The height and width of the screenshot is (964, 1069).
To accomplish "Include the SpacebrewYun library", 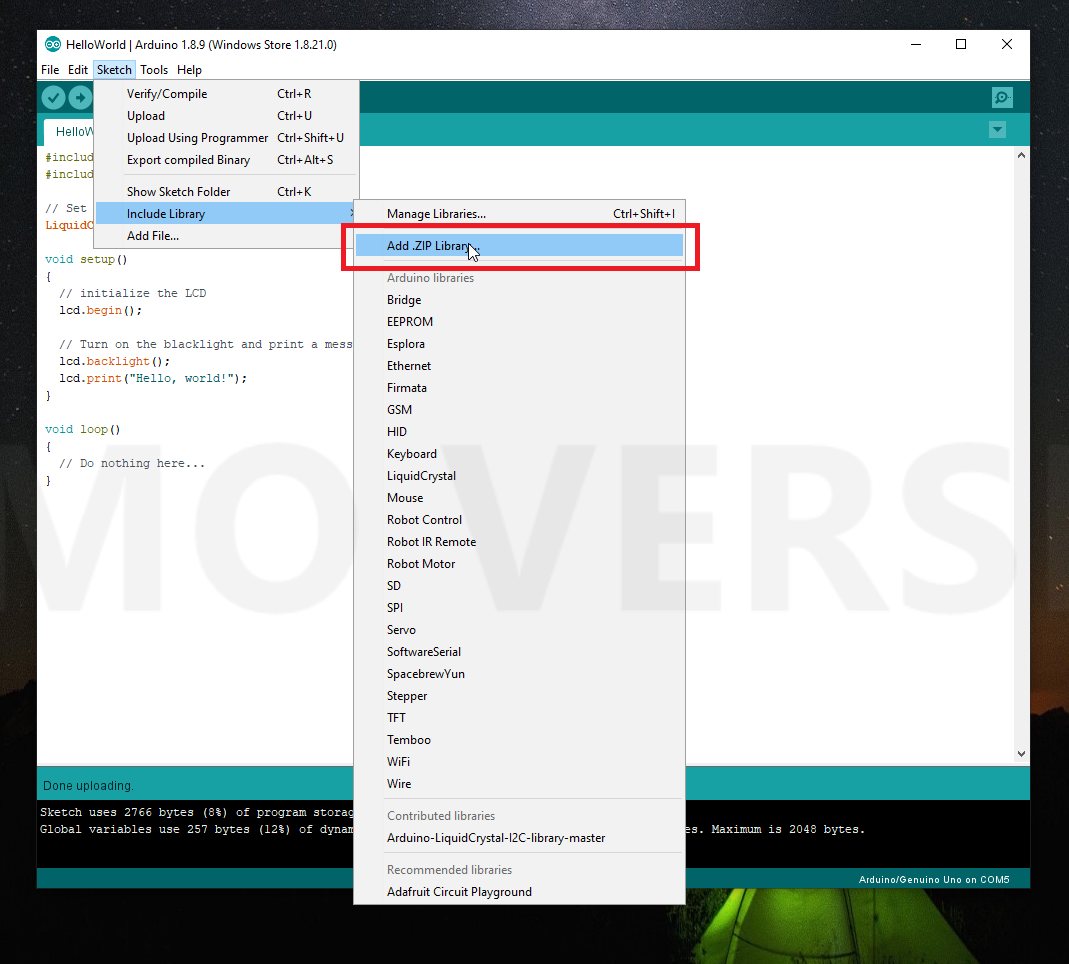I will click(x=519, y=674).
